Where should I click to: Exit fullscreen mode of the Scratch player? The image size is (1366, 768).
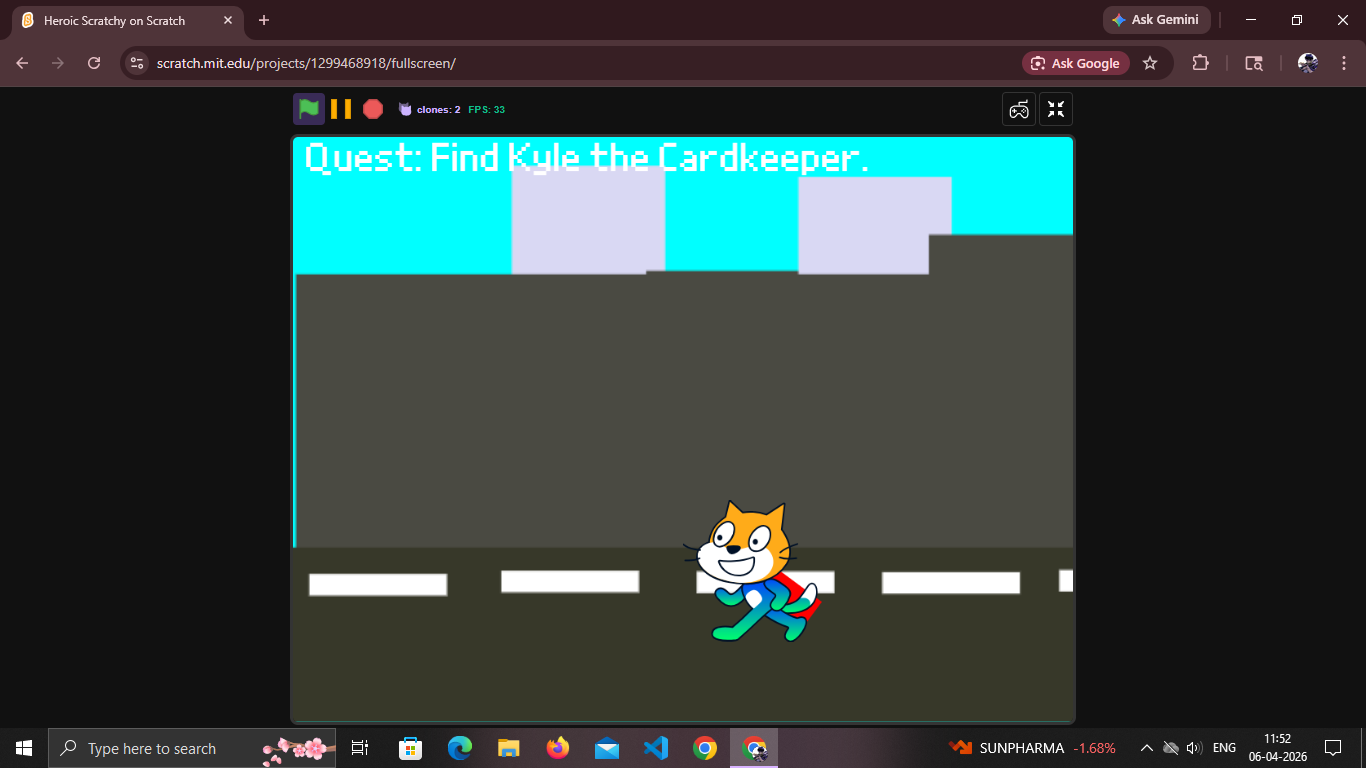(1056, 109)
